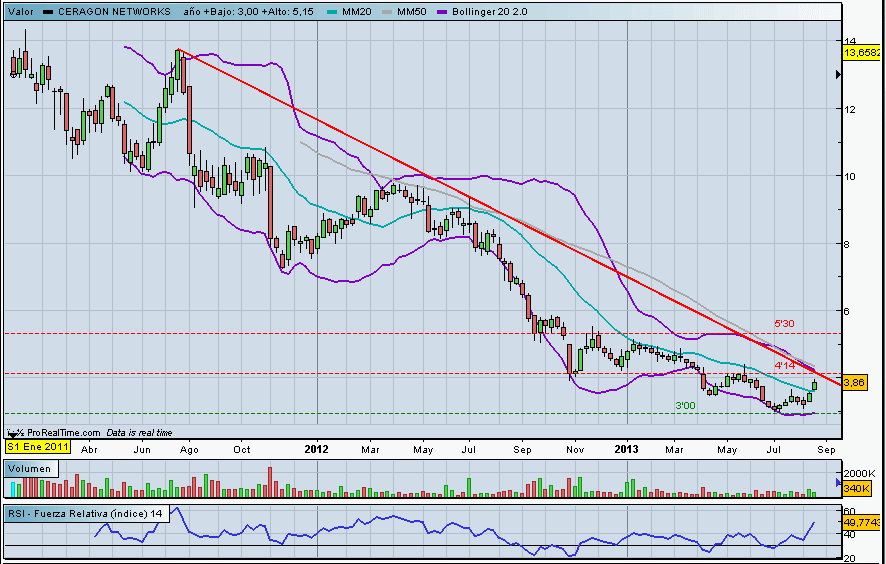This screenshot has height=564, width=886.
Task: Open the 'Volumen' panel label
Action: pos(29,469)
